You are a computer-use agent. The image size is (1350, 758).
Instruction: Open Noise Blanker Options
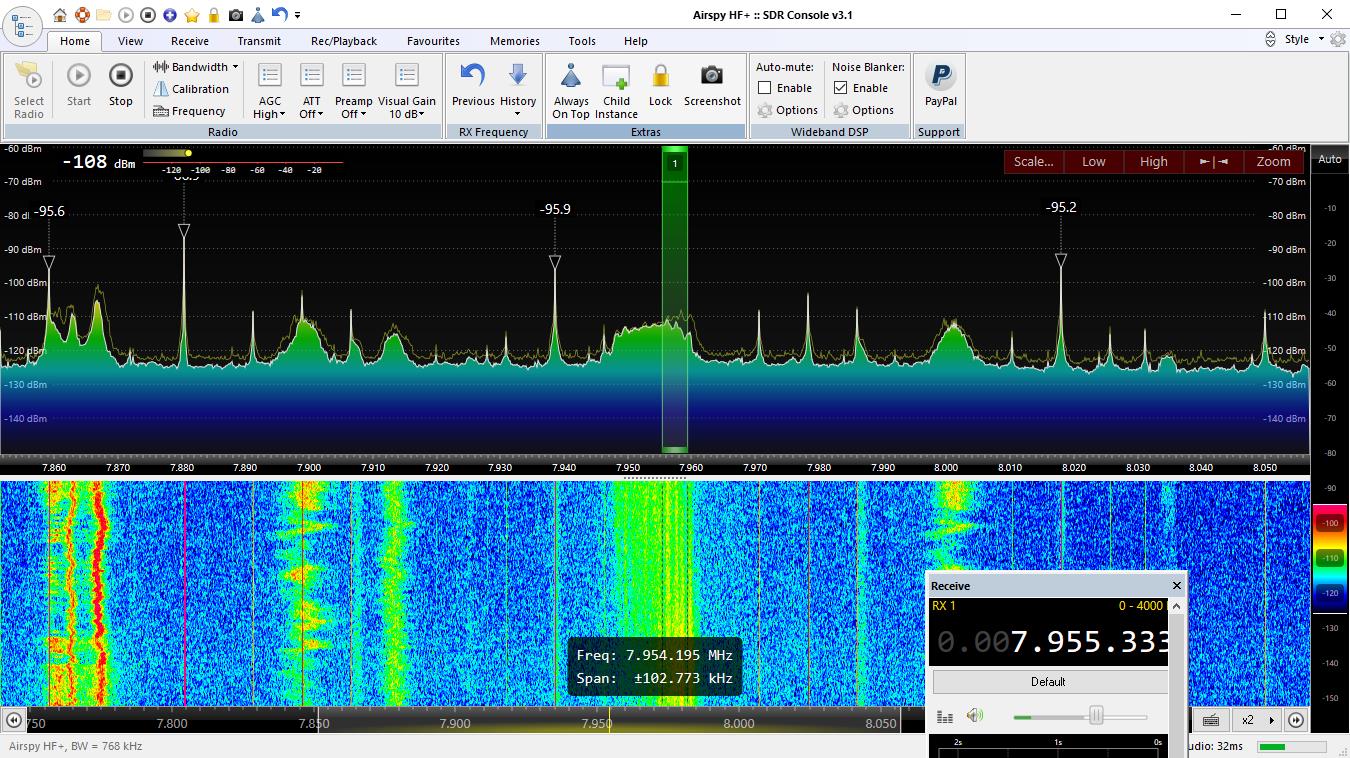[864, 110]
